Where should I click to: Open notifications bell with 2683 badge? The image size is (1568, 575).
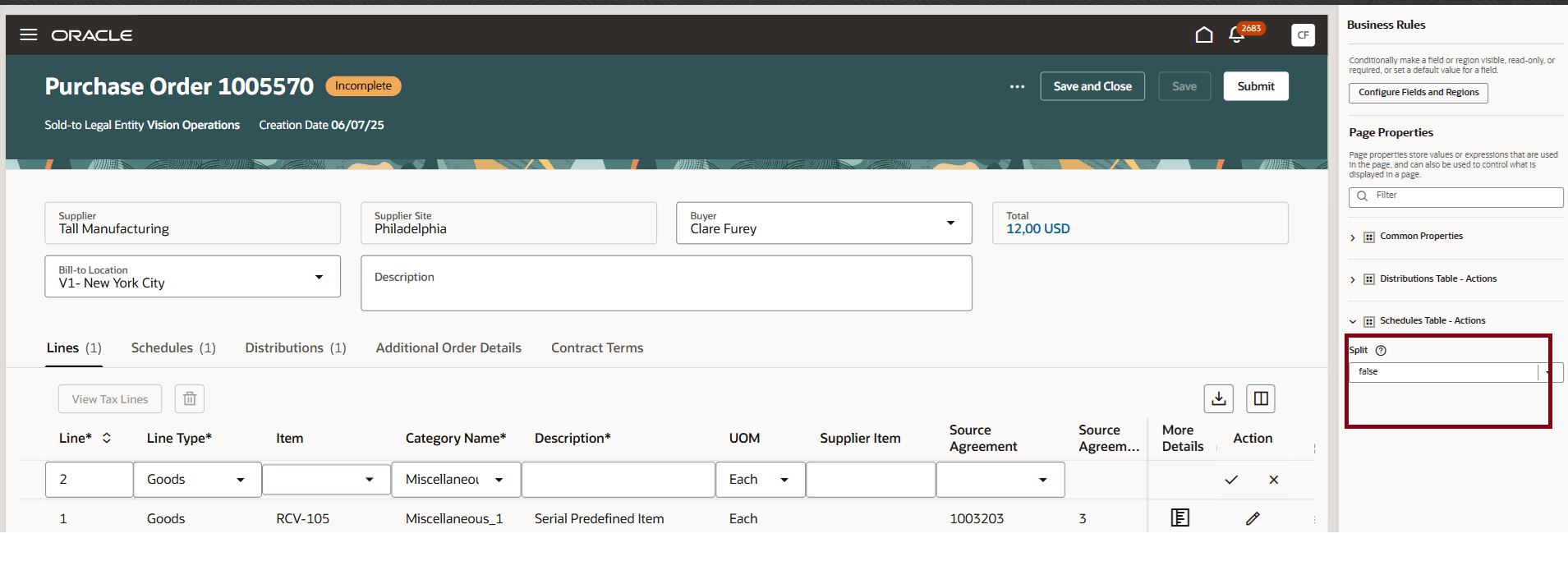point(1236,34)
